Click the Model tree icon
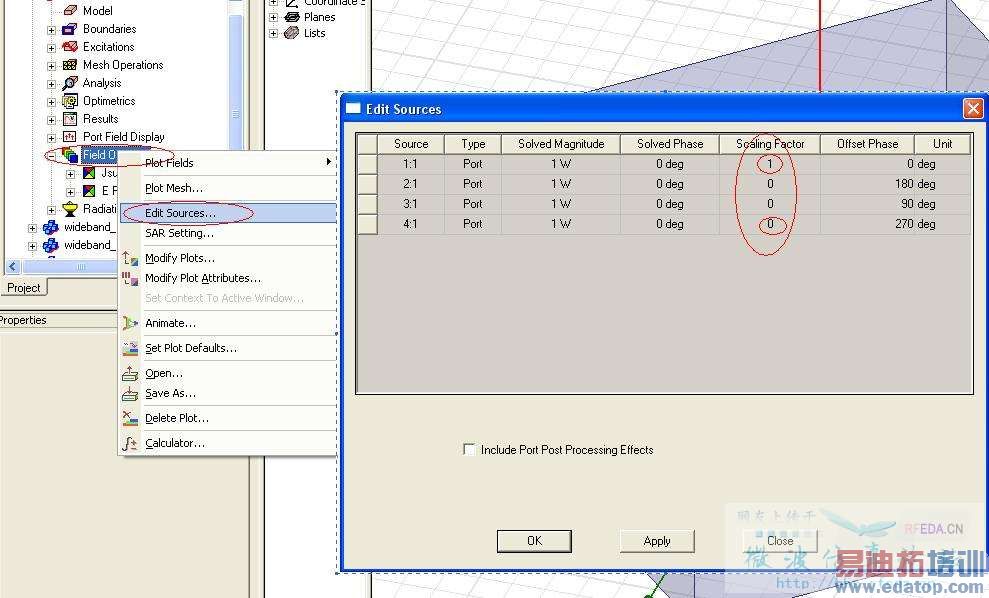Screen dimensions: 989x598 [x=70, y=10]
